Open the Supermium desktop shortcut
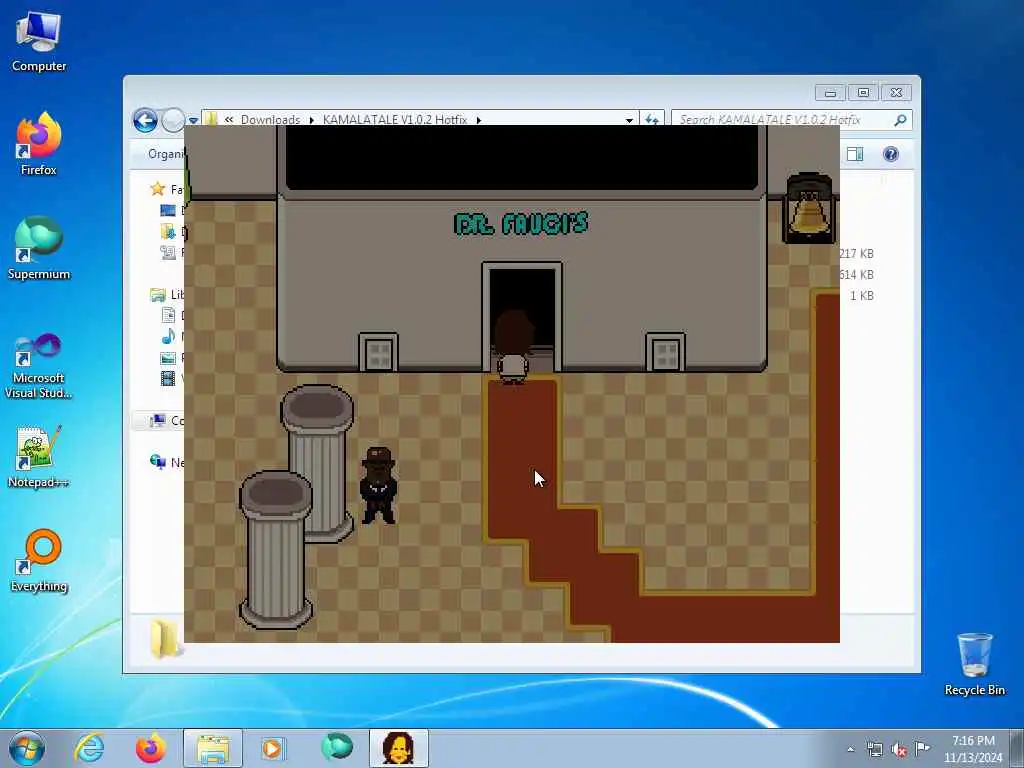Viewport: 1024px width, 768px height. click(39, 248)
